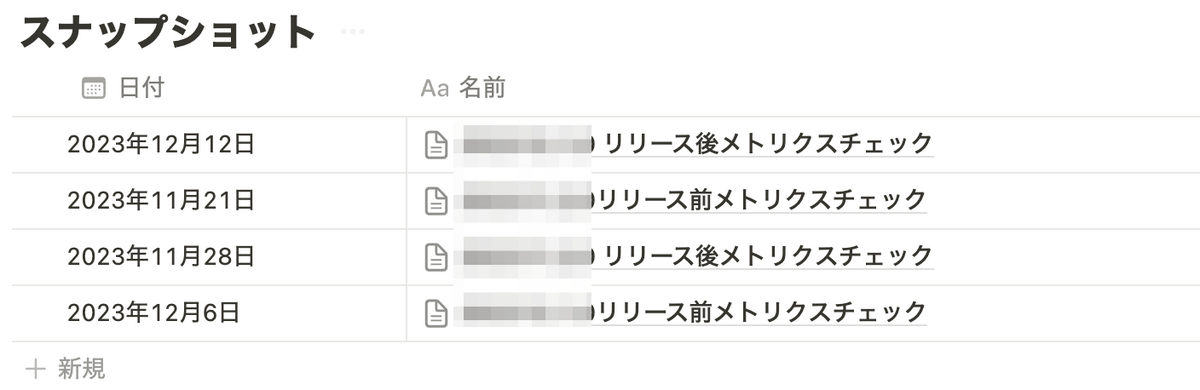
Task: Open page icon in 2023年12月12日 row
Action: tap(436, 145)
